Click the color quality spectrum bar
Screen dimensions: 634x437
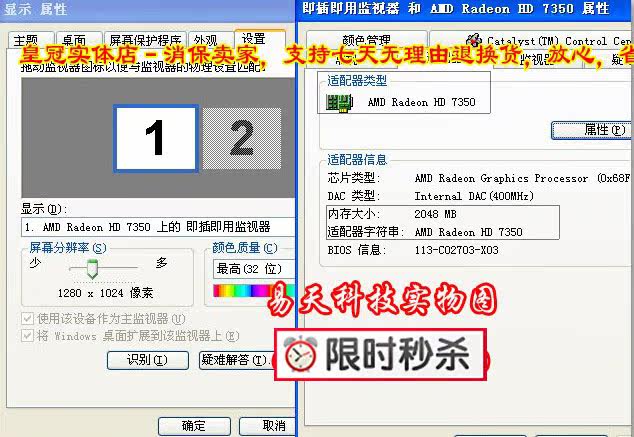point(254,290)
